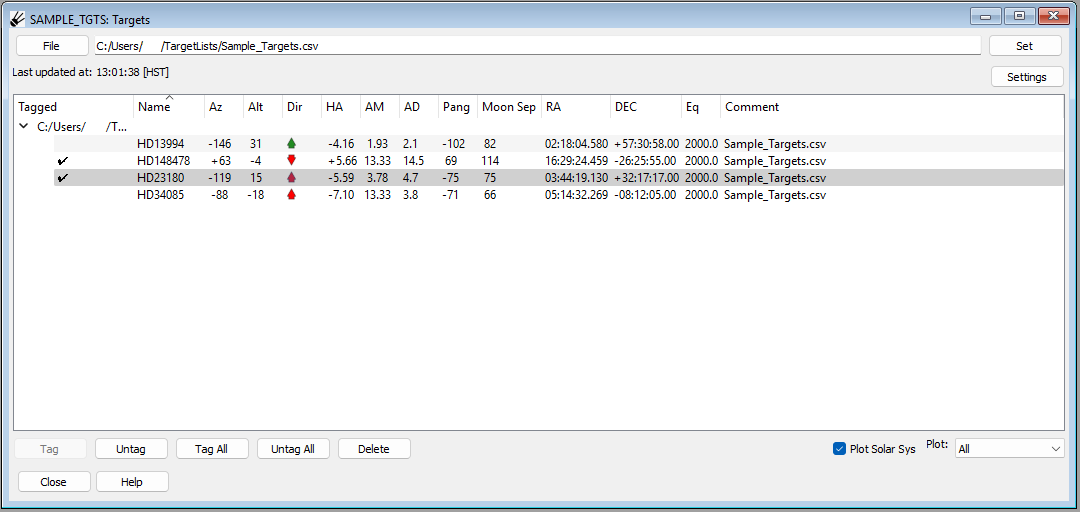Select the HD34085 target name

[x=160, y=195]
